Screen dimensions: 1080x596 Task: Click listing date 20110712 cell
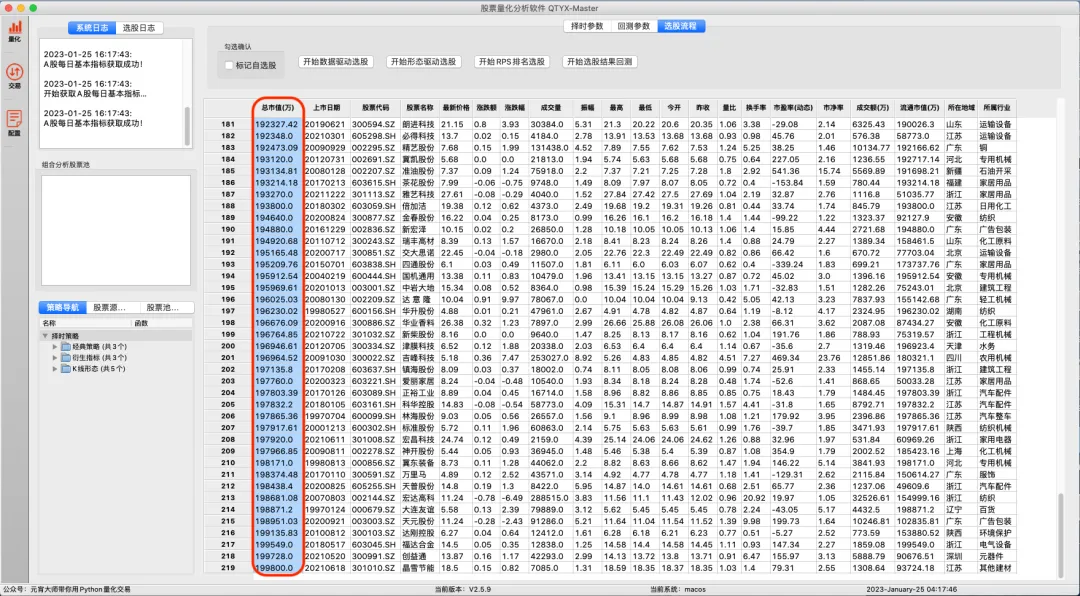tap(326, 241)
